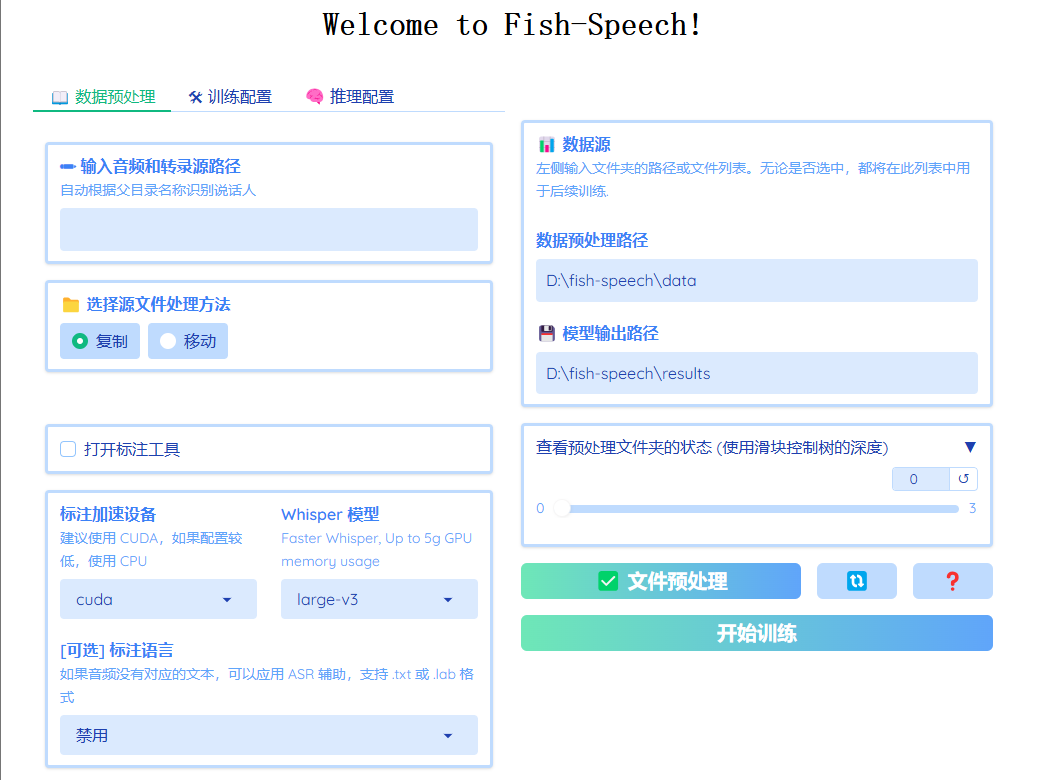Click the tree depth slider handle
Viewport: 1055px width, 780px height.
pos(561,508)
